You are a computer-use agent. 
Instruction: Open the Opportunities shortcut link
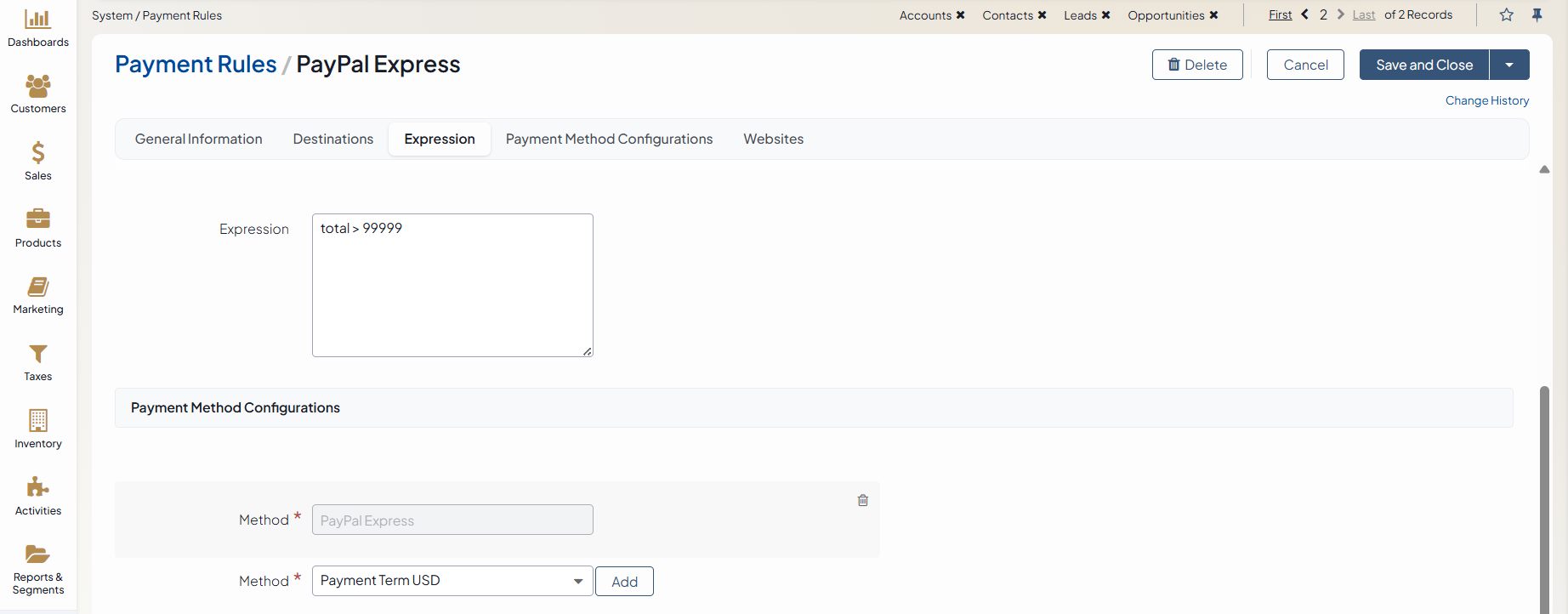coord(1166,15)
